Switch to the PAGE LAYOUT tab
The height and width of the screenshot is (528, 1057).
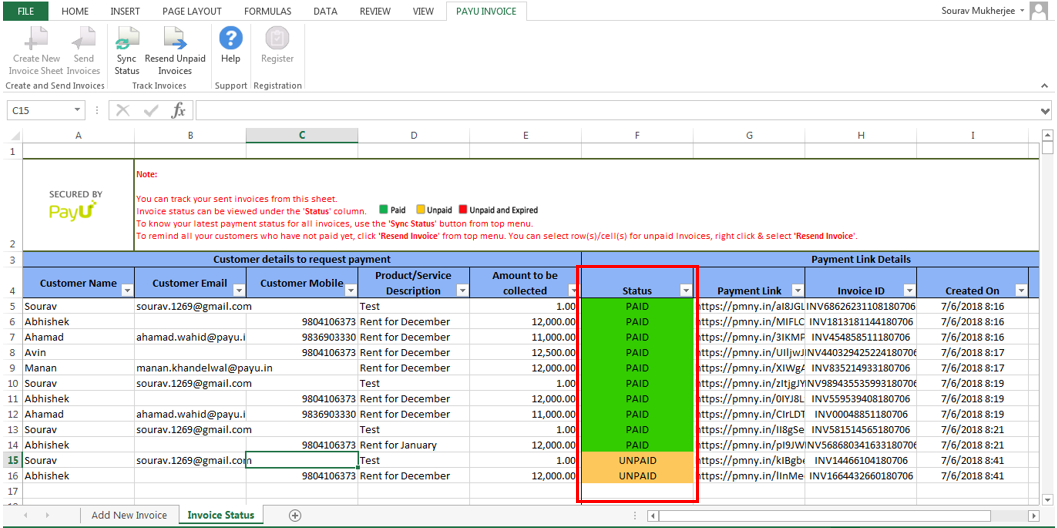(193, 11)
